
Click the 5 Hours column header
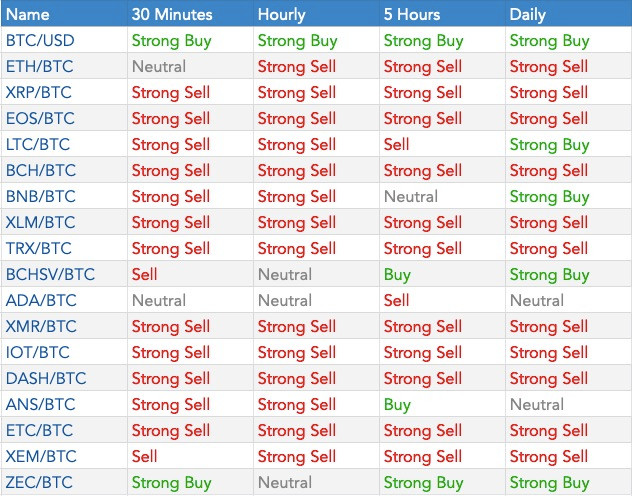pos(412,15)
